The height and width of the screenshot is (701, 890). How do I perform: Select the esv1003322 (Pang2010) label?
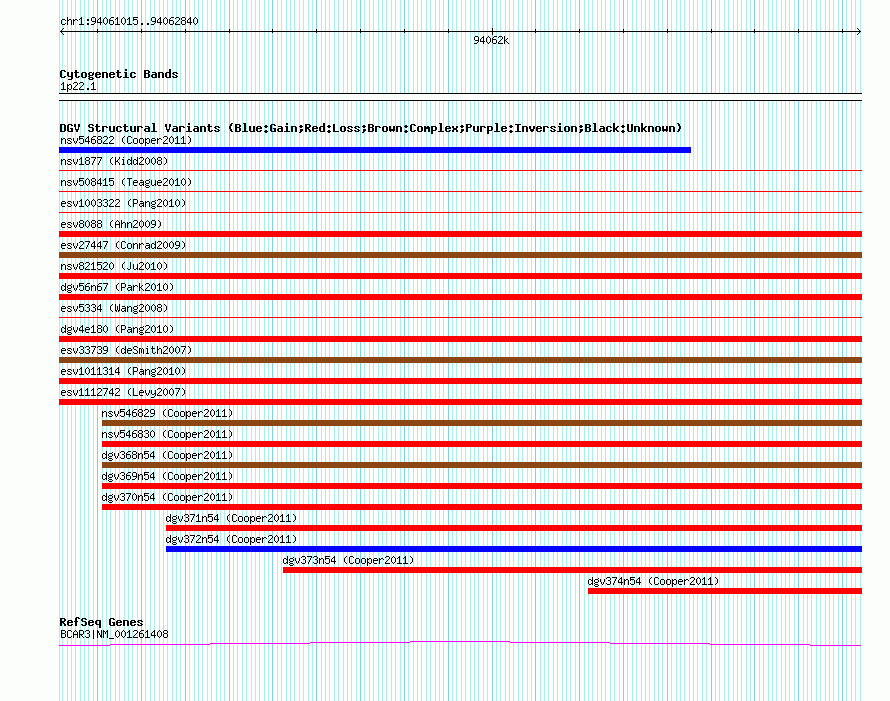pyautogui.click(x=123, y=203)
